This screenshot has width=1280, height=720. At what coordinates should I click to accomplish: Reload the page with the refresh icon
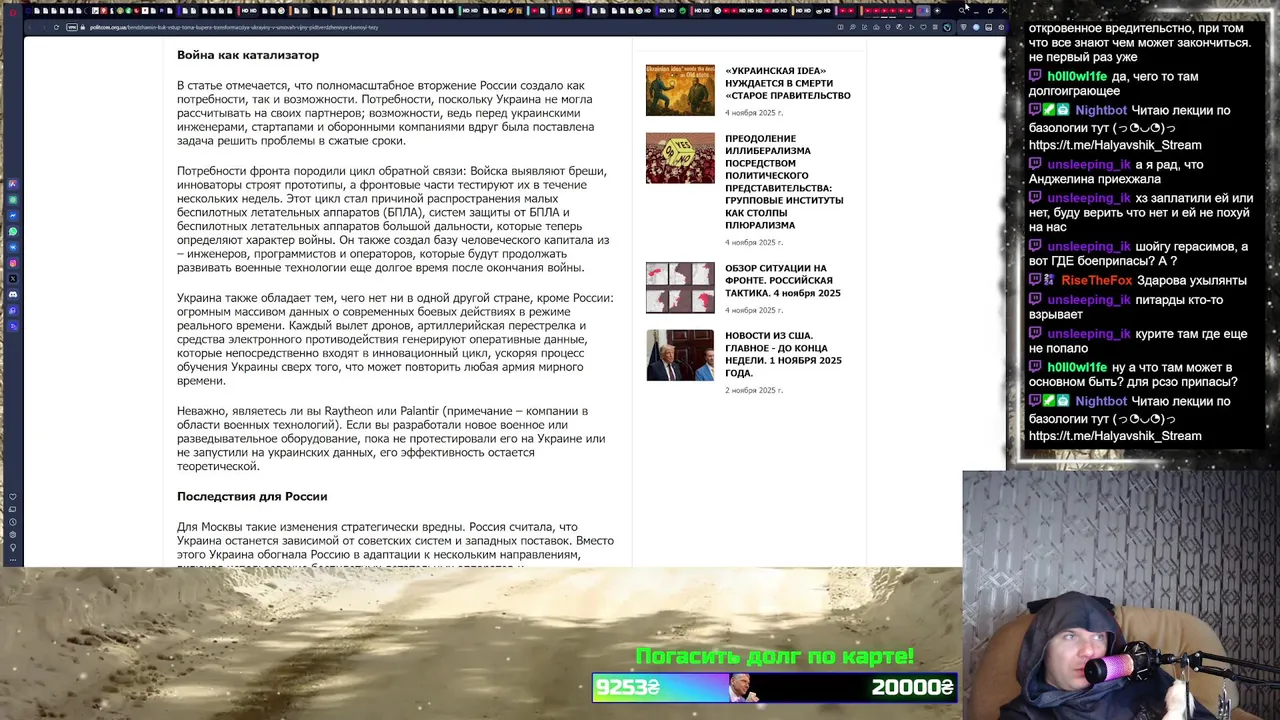(56, 27)
